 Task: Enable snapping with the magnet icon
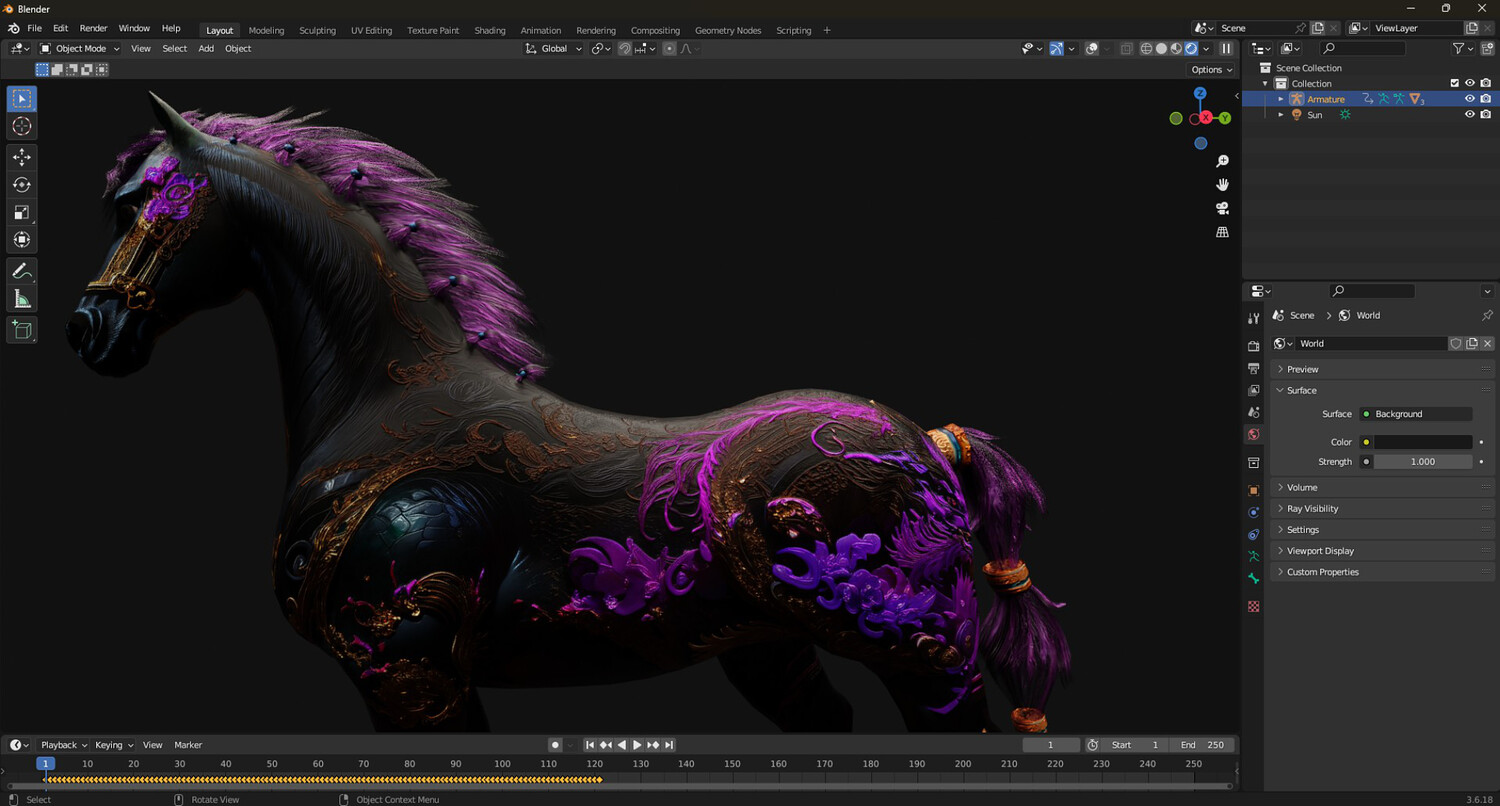tap(625, 48)
